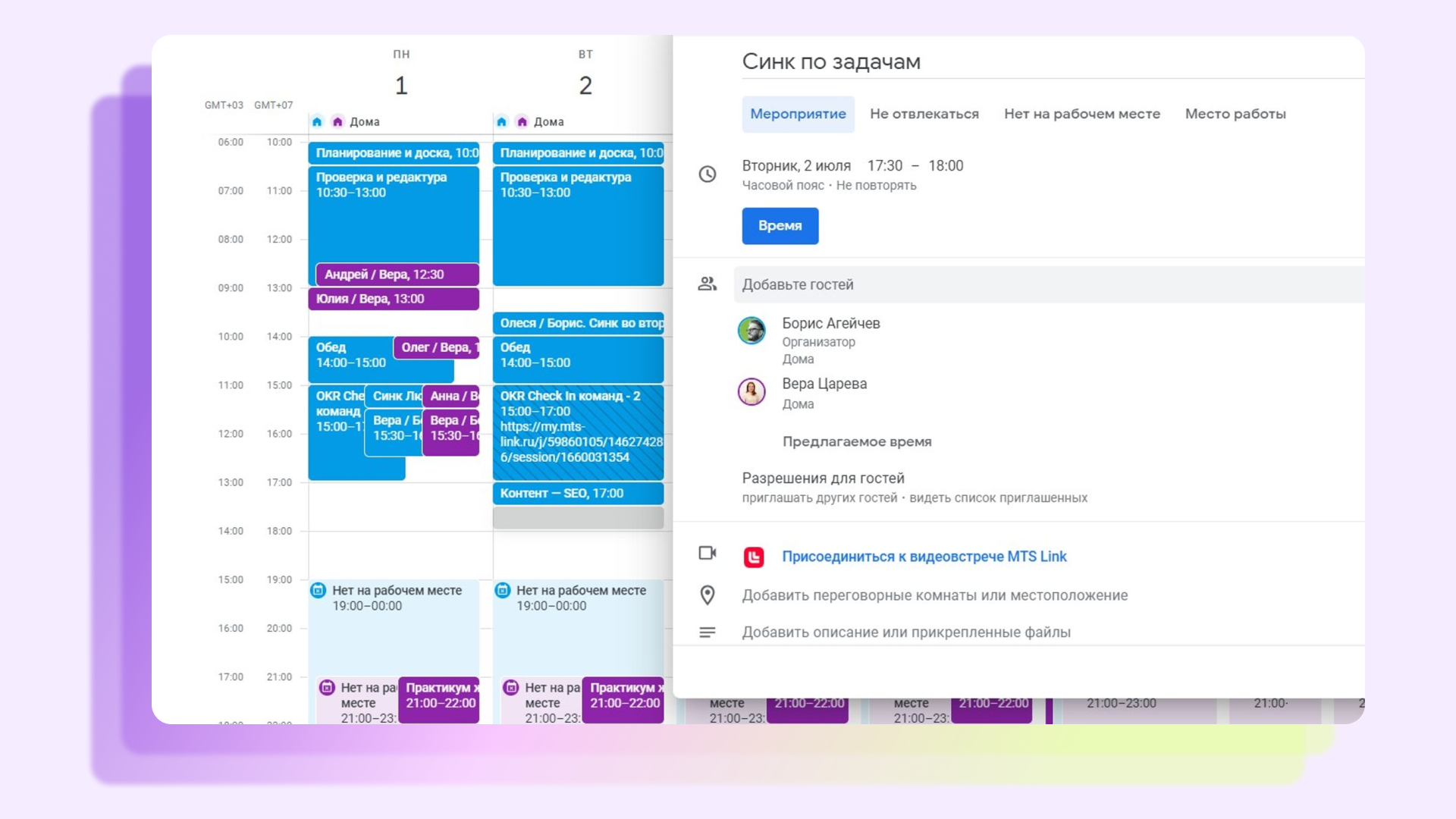Select the Мероприятие tab
This screenshot has height=819, width=1456.
pos(798,114)
